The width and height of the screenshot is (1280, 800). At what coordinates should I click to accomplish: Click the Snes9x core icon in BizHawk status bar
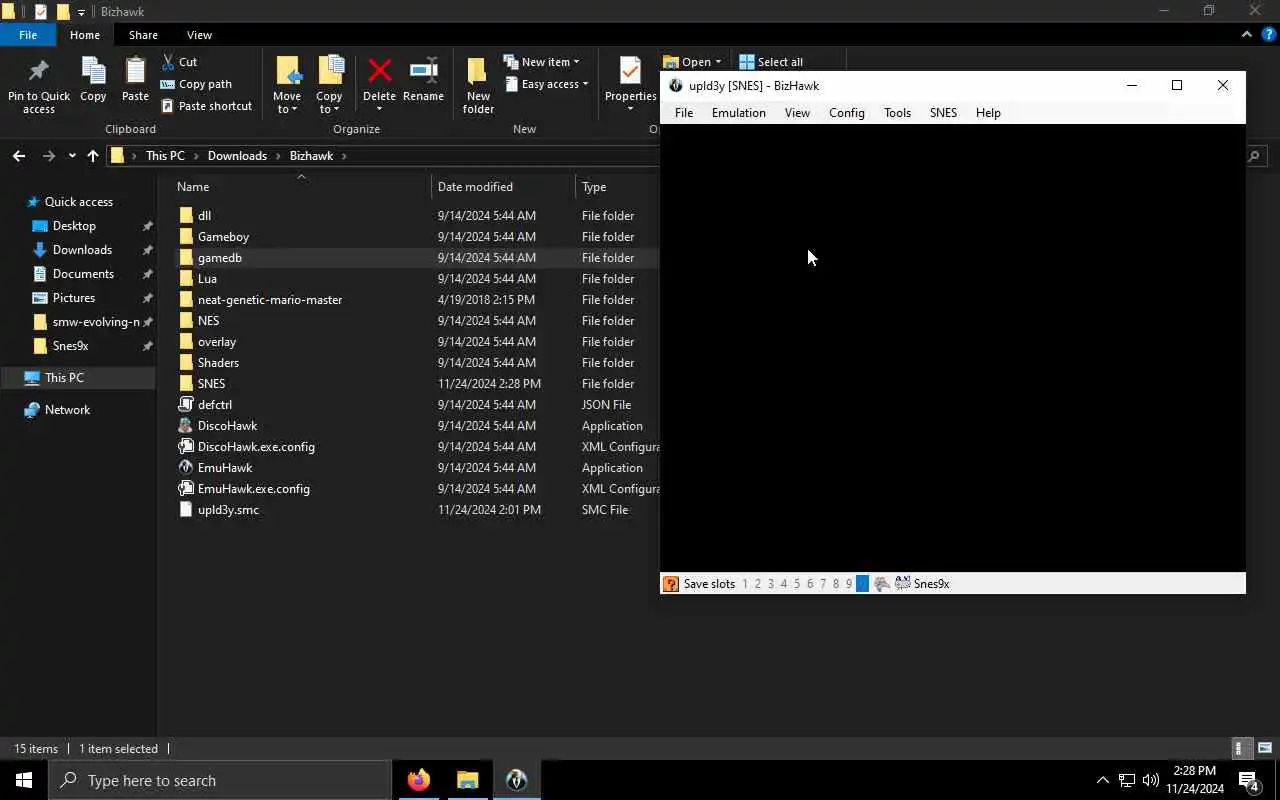pos(902,583)
